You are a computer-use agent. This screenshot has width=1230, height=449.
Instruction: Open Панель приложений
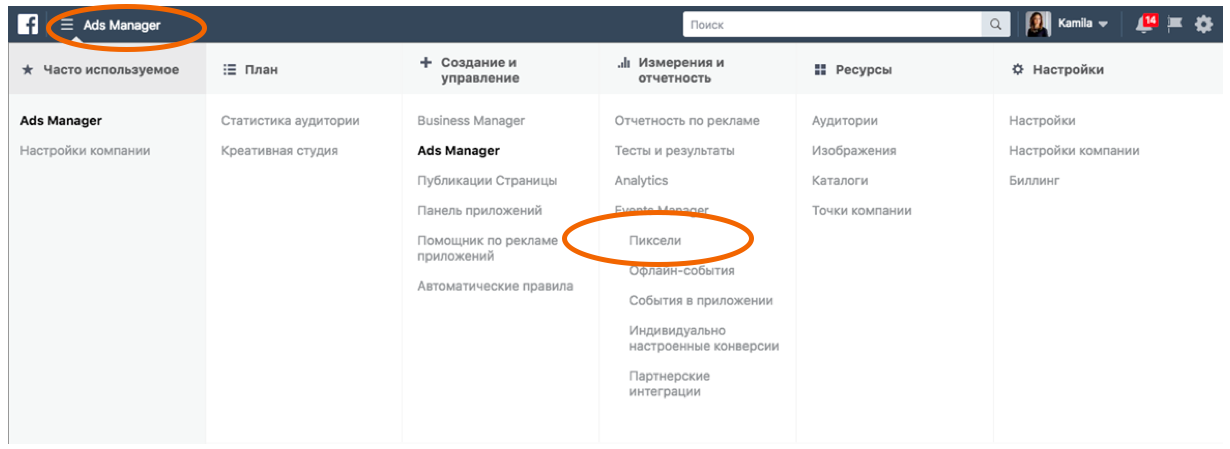click(480, 211)
